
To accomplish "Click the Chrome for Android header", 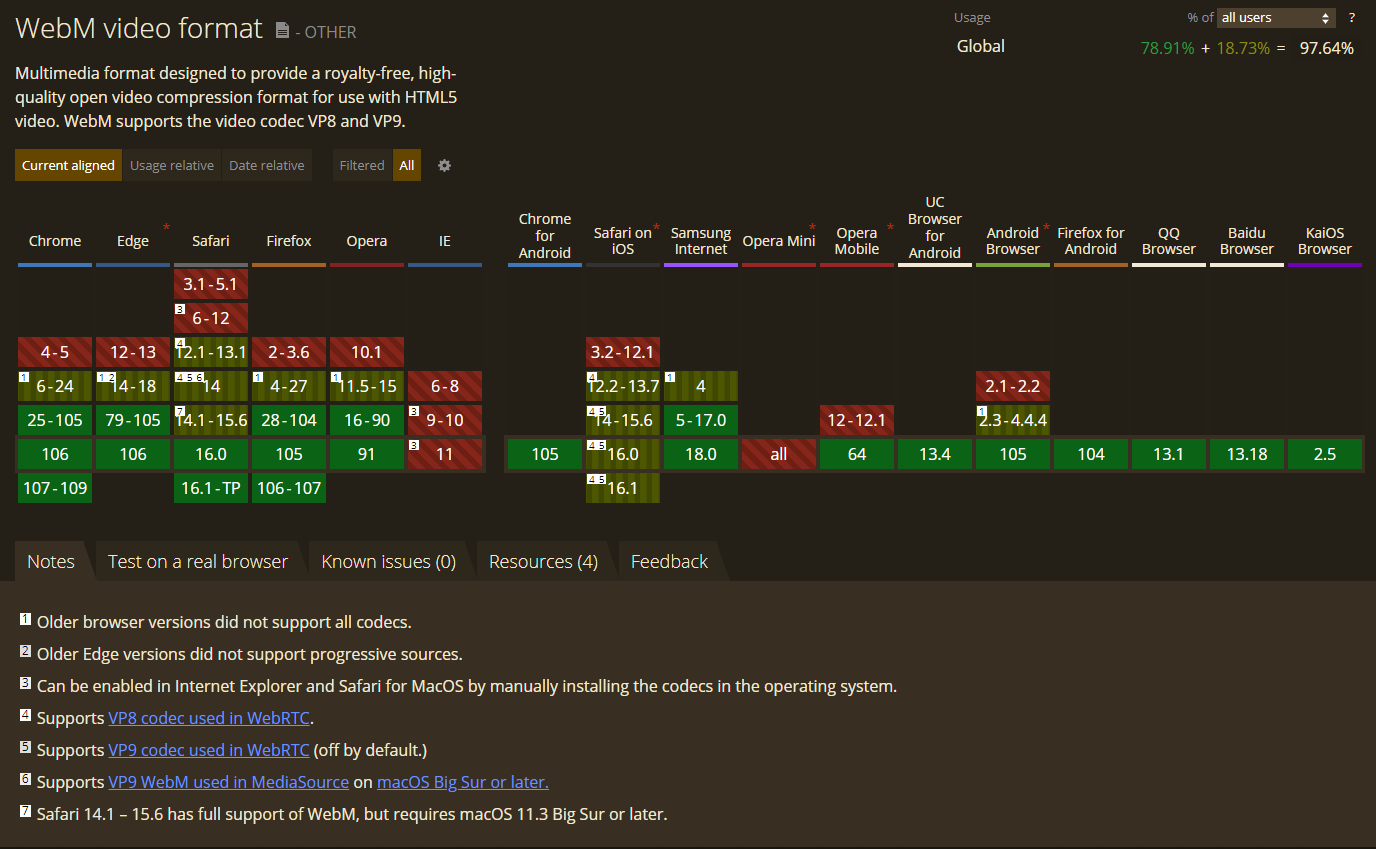I will [x=545, y=236].
